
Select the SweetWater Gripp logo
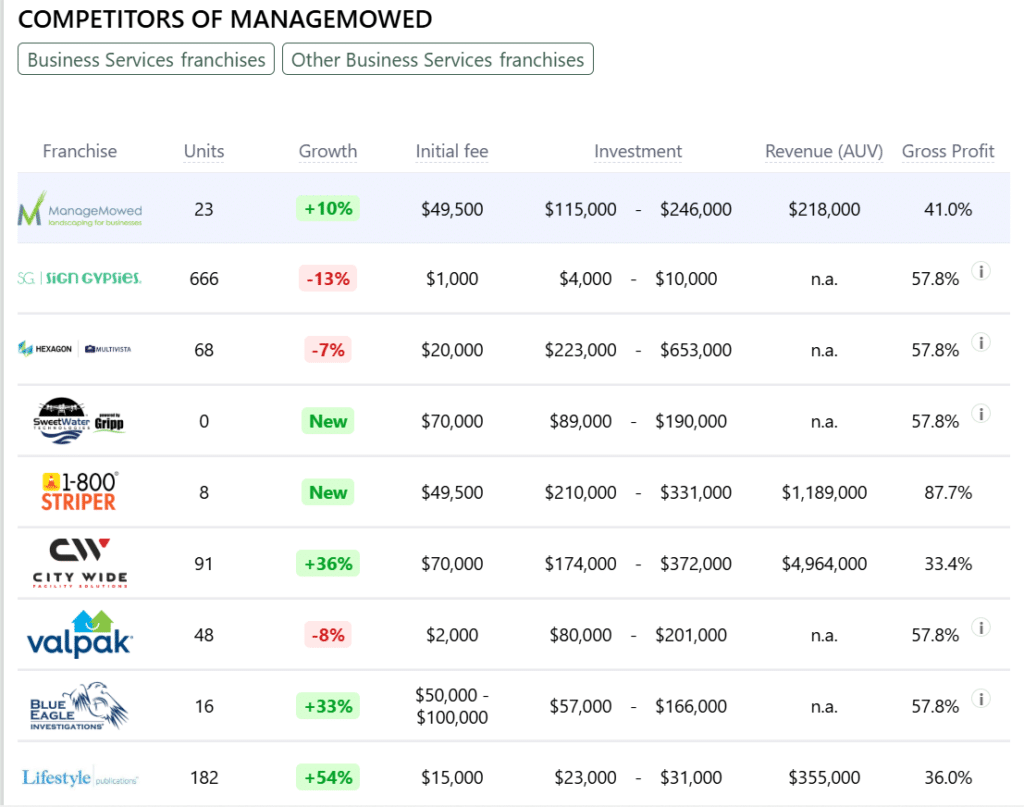click(x=78, y=420)
